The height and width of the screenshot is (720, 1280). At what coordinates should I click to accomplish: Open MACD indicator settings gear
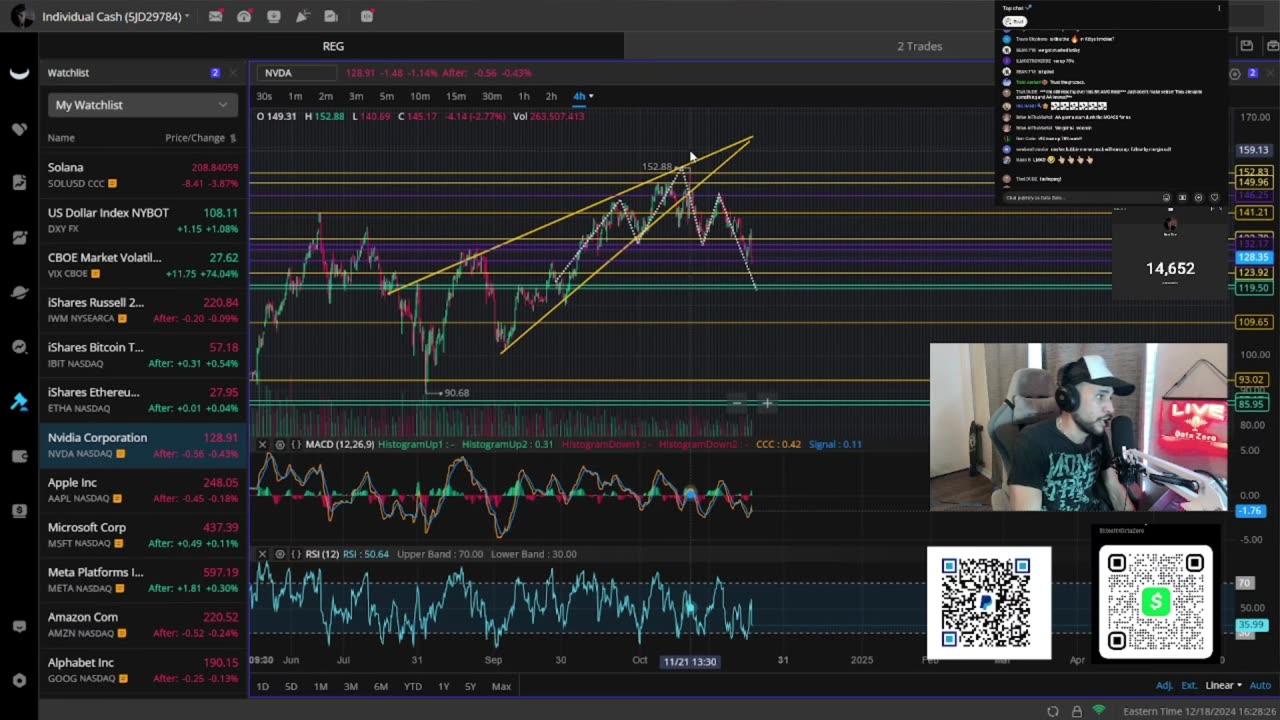tap(279, 444)
